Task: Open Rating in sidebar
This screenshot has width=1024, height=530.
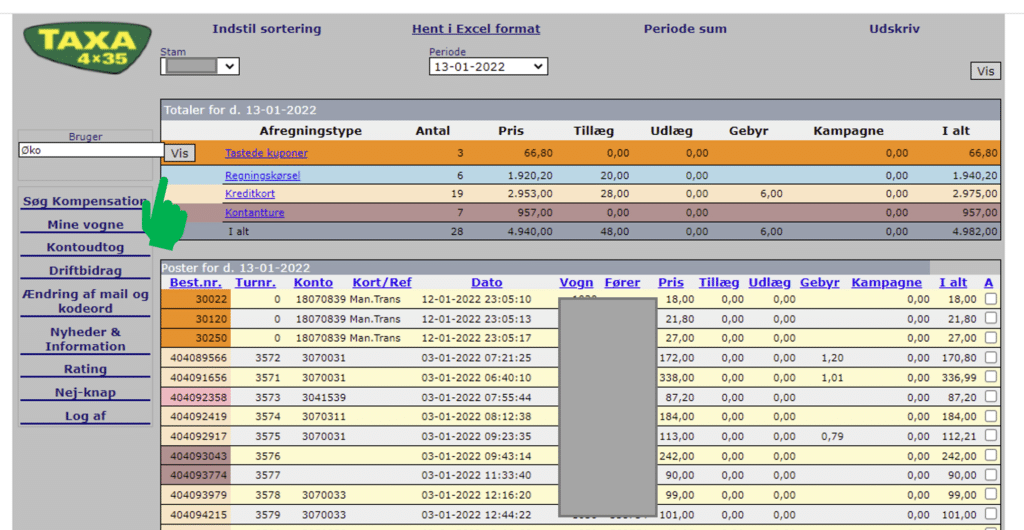Action: tap(85, 369)
